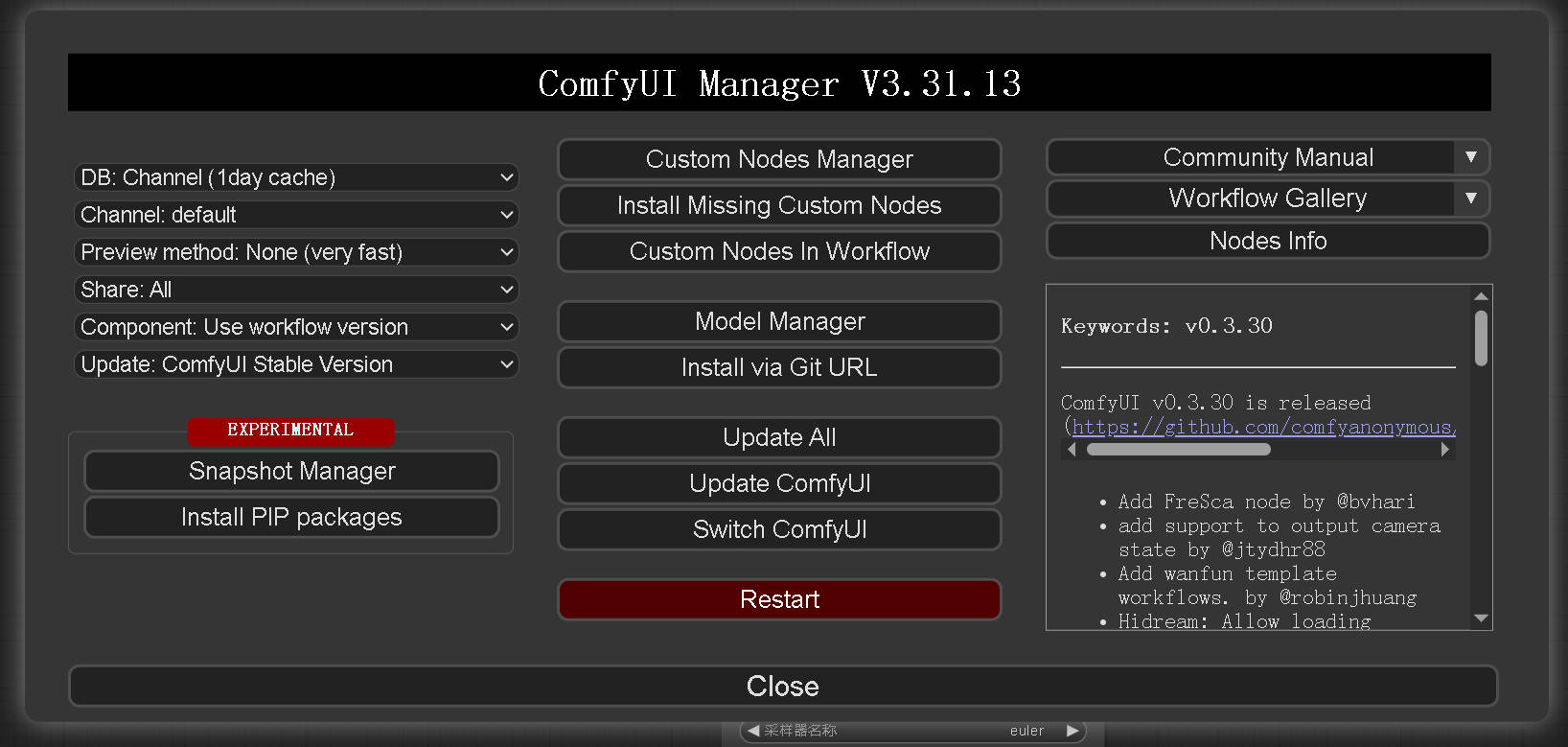Open Custom Nodes Manager
The image size is (1568, 747).
779,159
